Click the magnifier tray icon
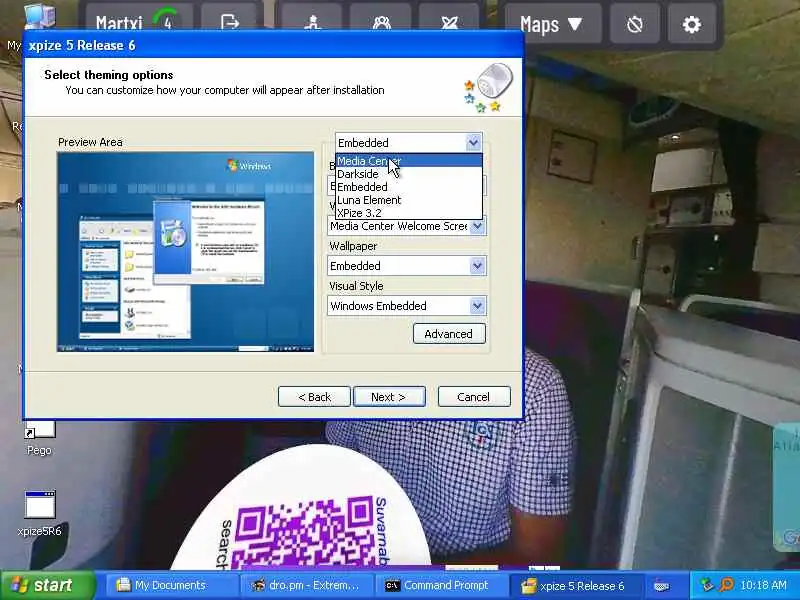This screenshot has width=800, height=600. point(726,585)
